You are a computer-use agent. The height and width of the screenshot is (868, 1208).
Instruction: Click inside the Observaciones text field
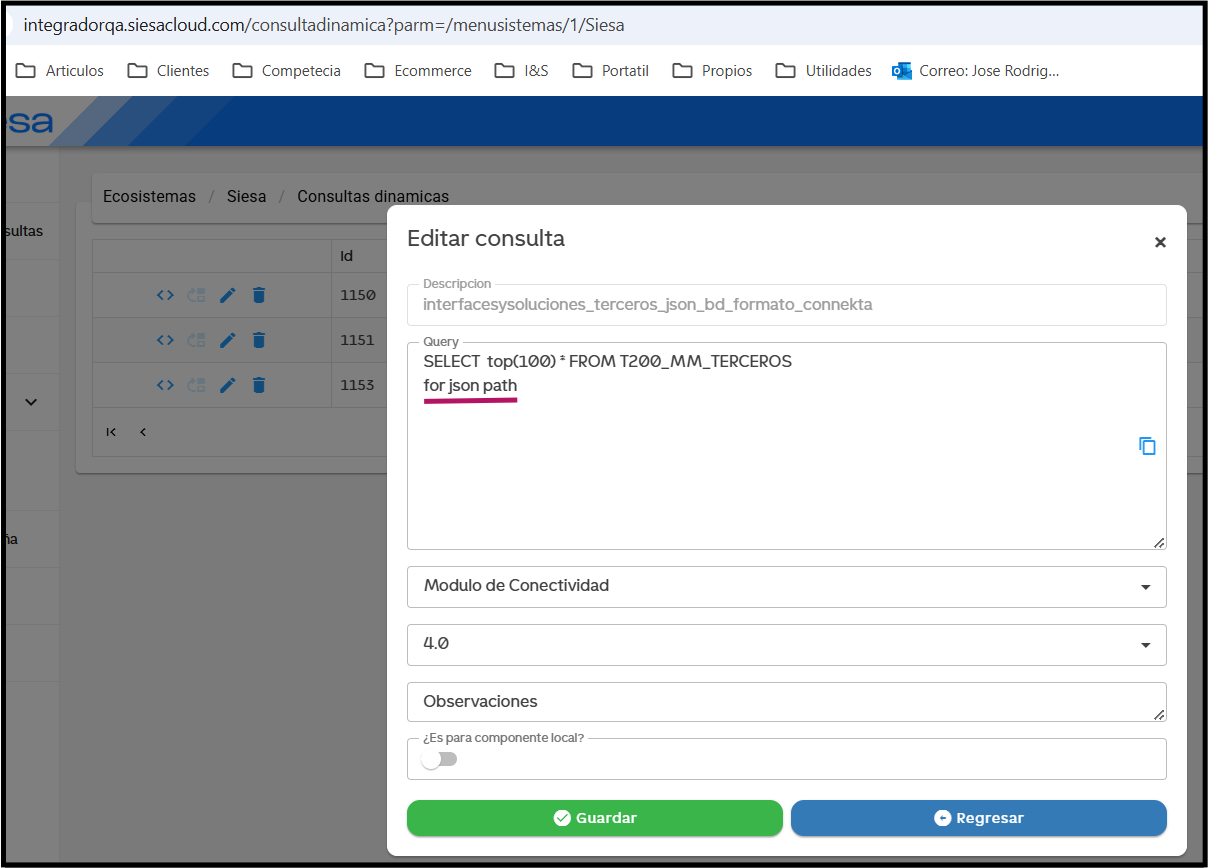(700, 701)
